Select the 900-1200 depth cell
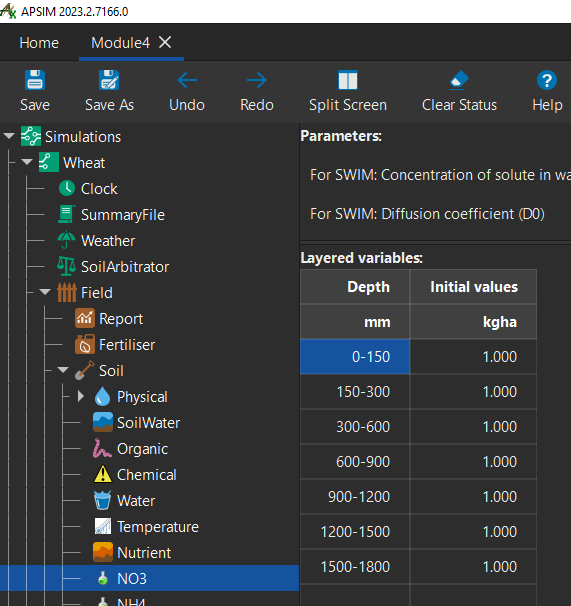Viewport: 571px width, 606px height. point(355,497)
